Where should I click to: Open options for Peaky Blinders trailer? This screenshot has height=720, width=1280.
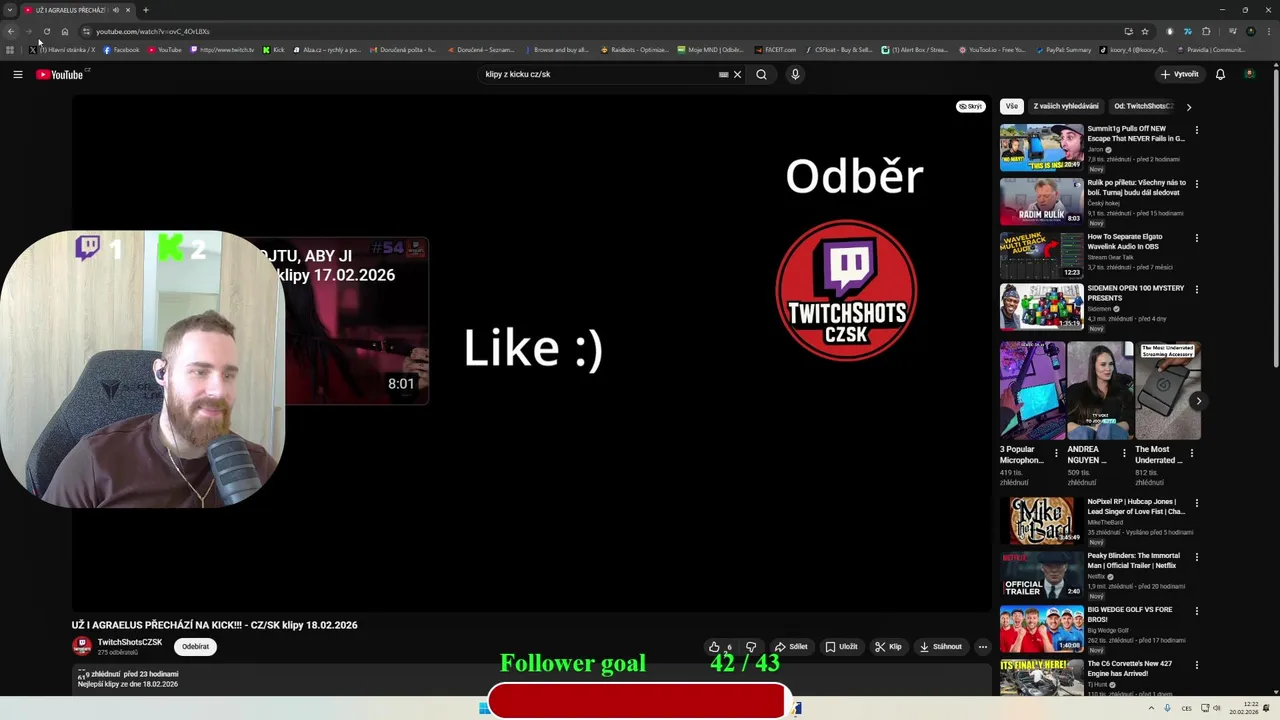tap(1196, 557)
